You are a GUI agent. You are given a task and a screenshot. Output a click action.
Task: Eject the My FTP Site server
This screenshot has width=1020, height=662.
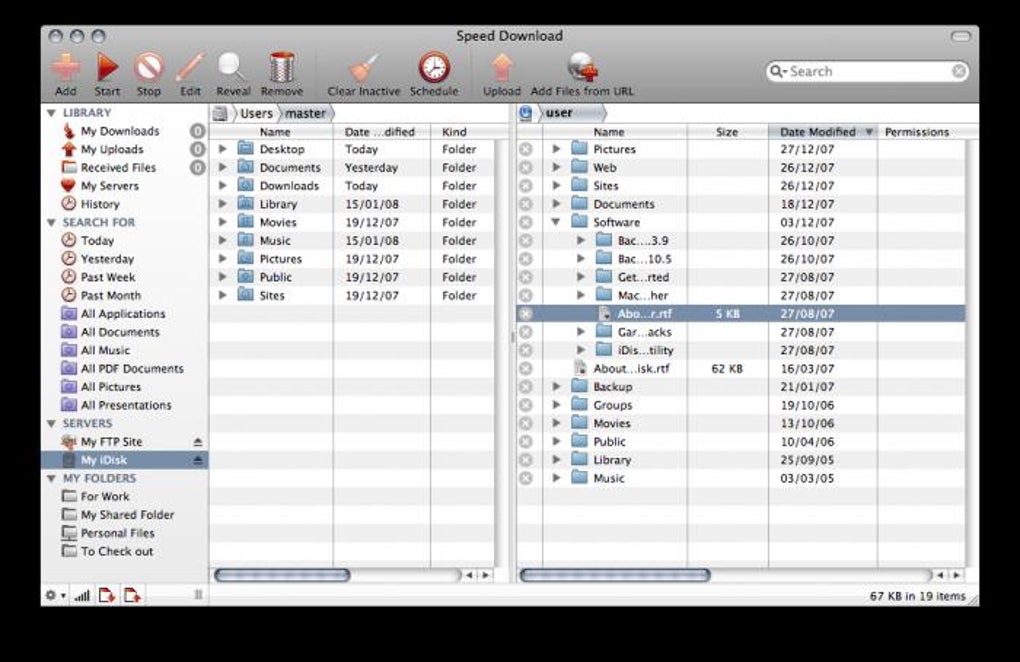tap(198, 442)
